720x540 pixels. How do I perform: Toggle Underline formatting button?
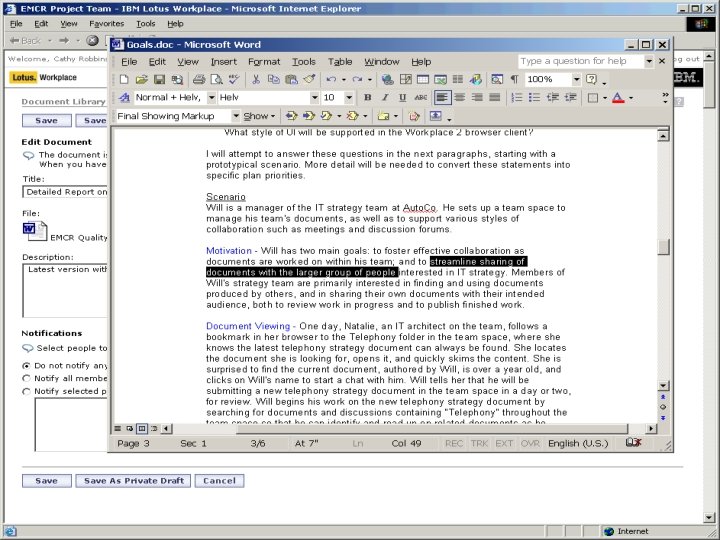(403, 97)
